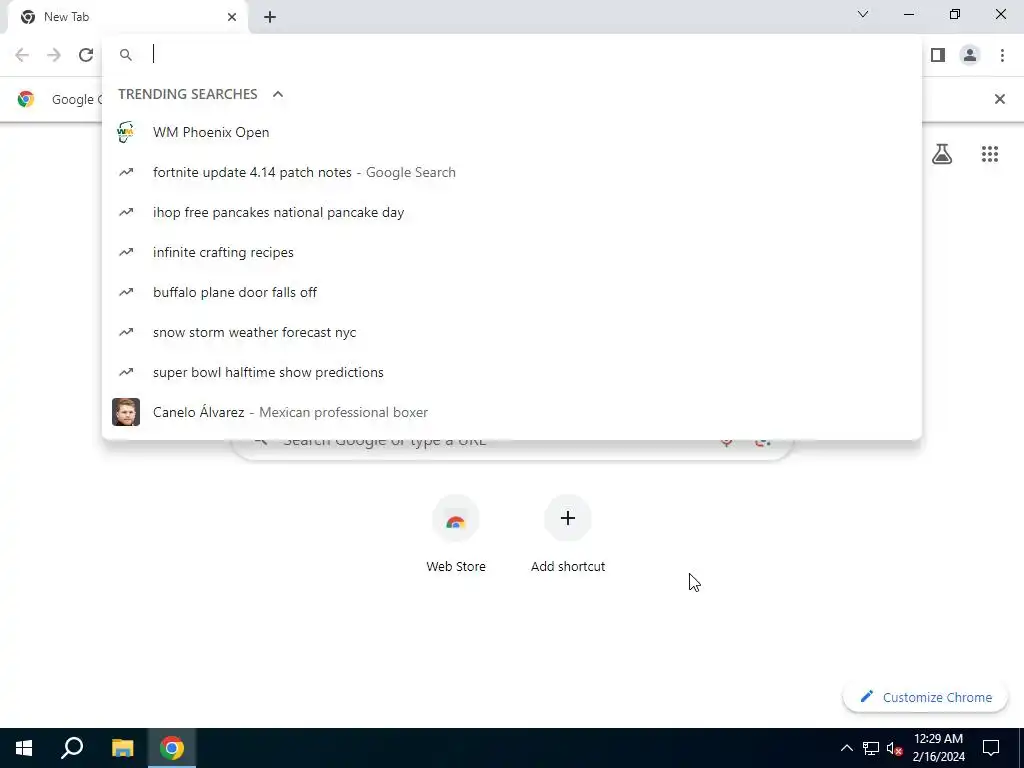The image size is (1024, 768).
Task: Open the Chrome Labs flask icon
Action: (942, 154)
